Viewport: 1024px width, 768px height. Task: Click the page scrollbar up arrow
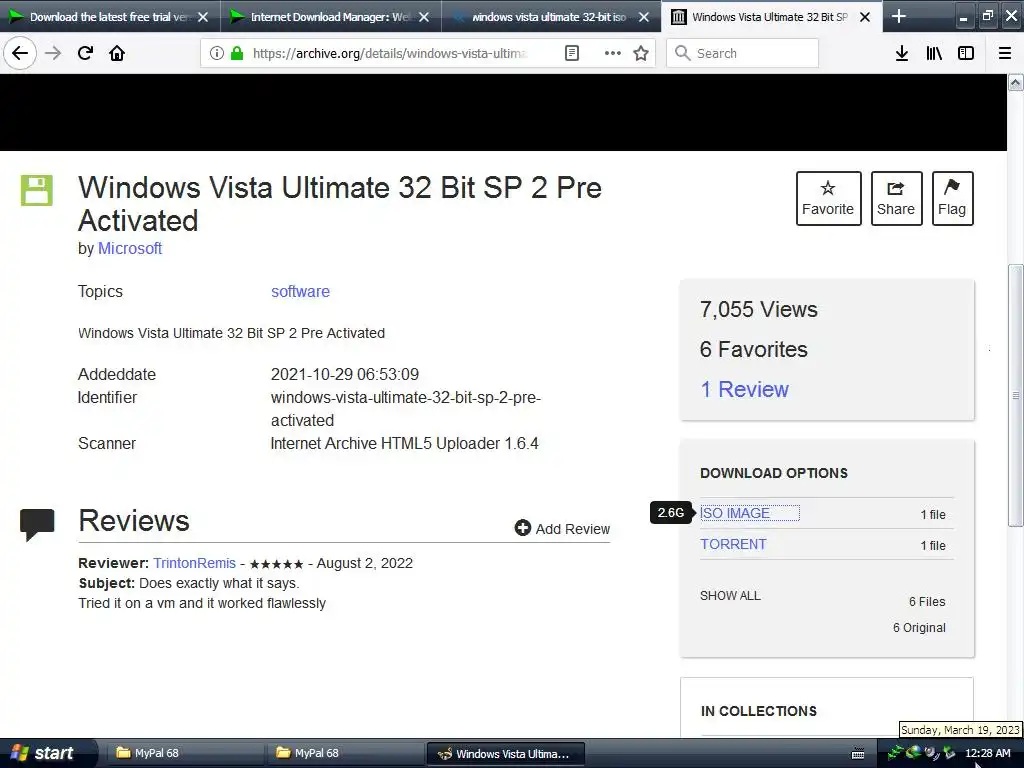tap(1015, 82)
